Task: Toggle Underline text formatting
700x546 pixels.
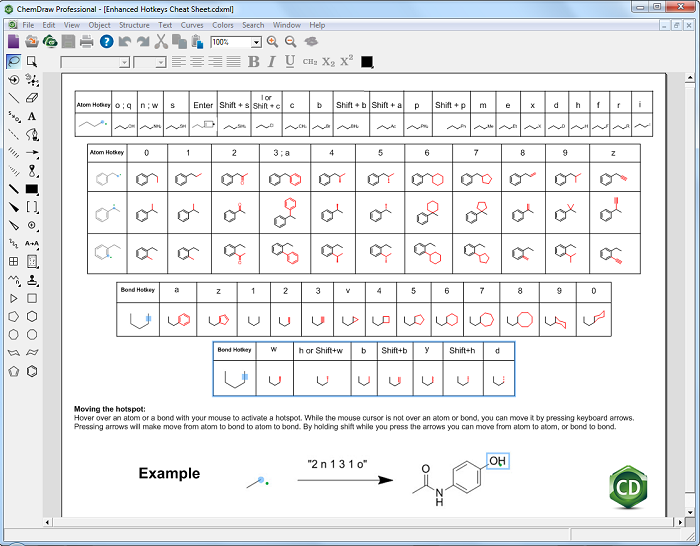Action: click(x=290, y=62)
